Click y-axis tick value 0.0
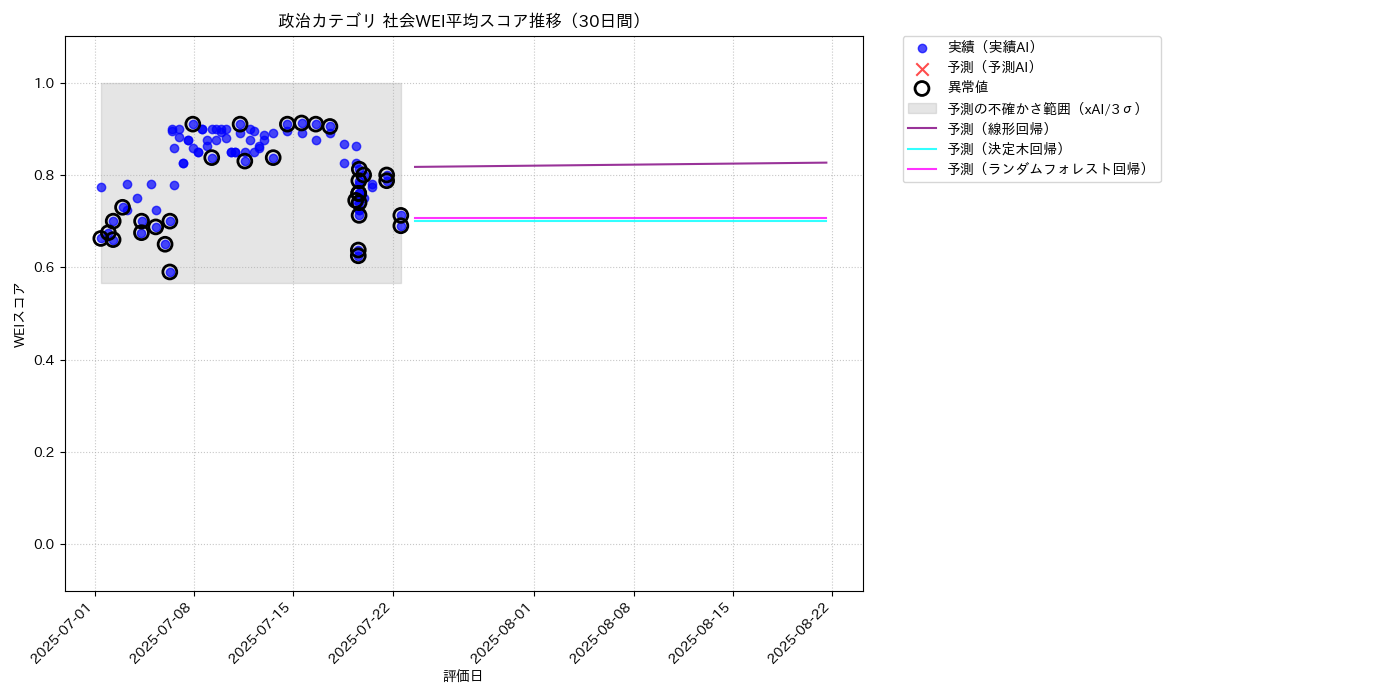Viewport: 1400px width, 700px height. tap(47, 544)
